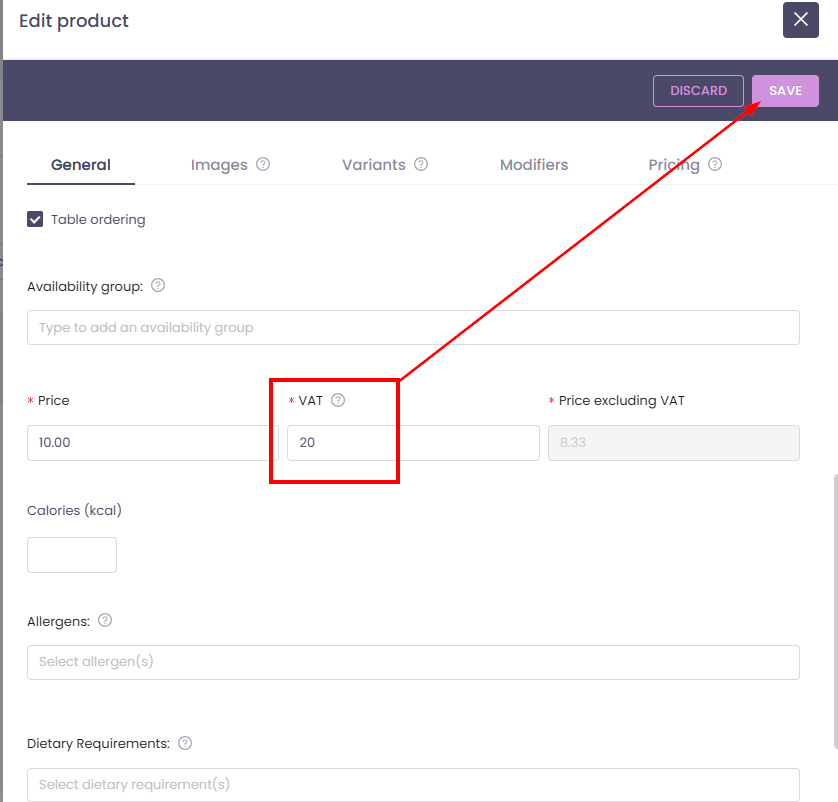
Task: Click help icon next to Pricing tab
Action: (x=715, y=165)
